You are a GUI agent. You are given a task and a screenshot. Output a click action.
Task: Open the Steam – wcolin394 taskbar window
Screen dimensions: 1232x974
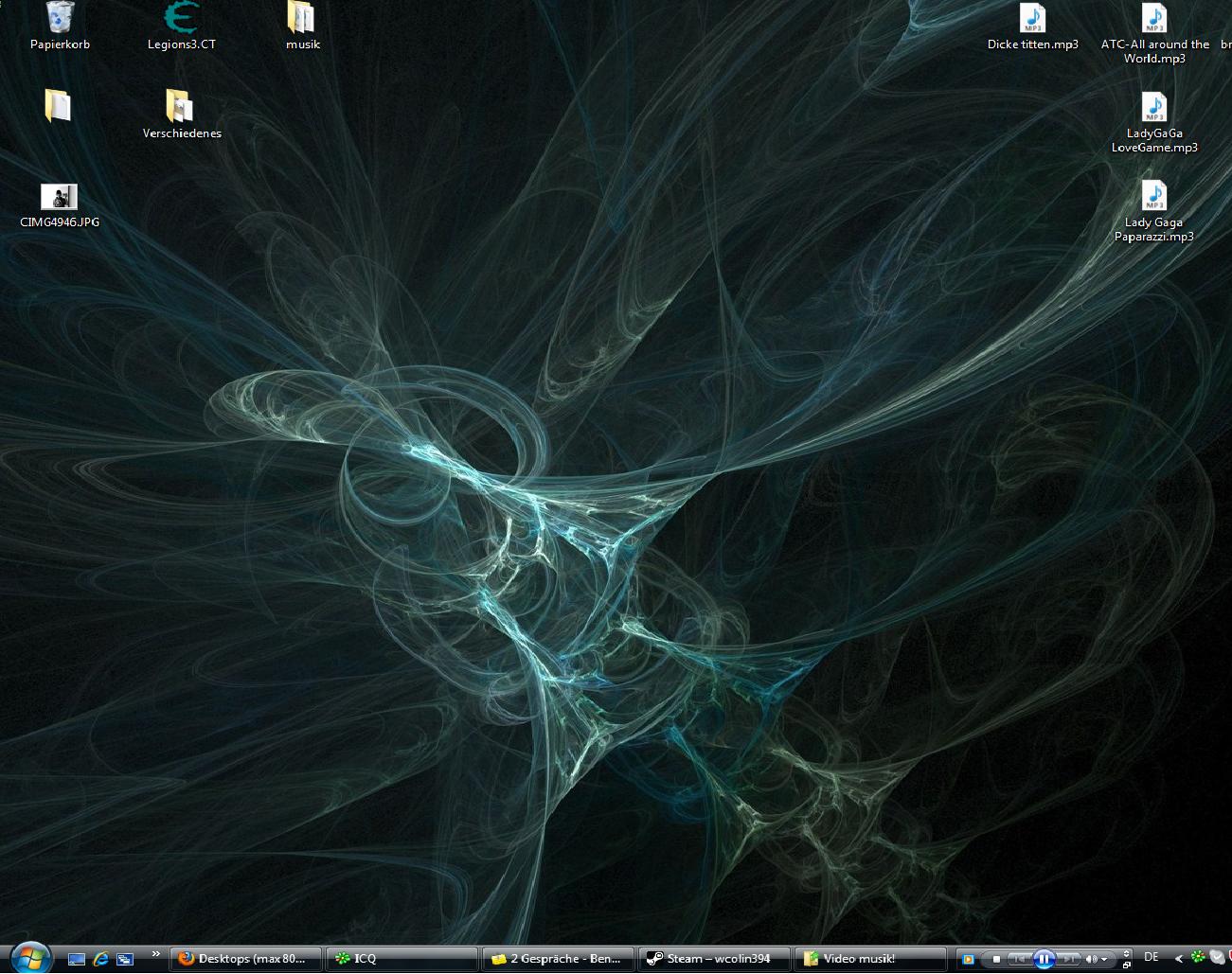714,959
